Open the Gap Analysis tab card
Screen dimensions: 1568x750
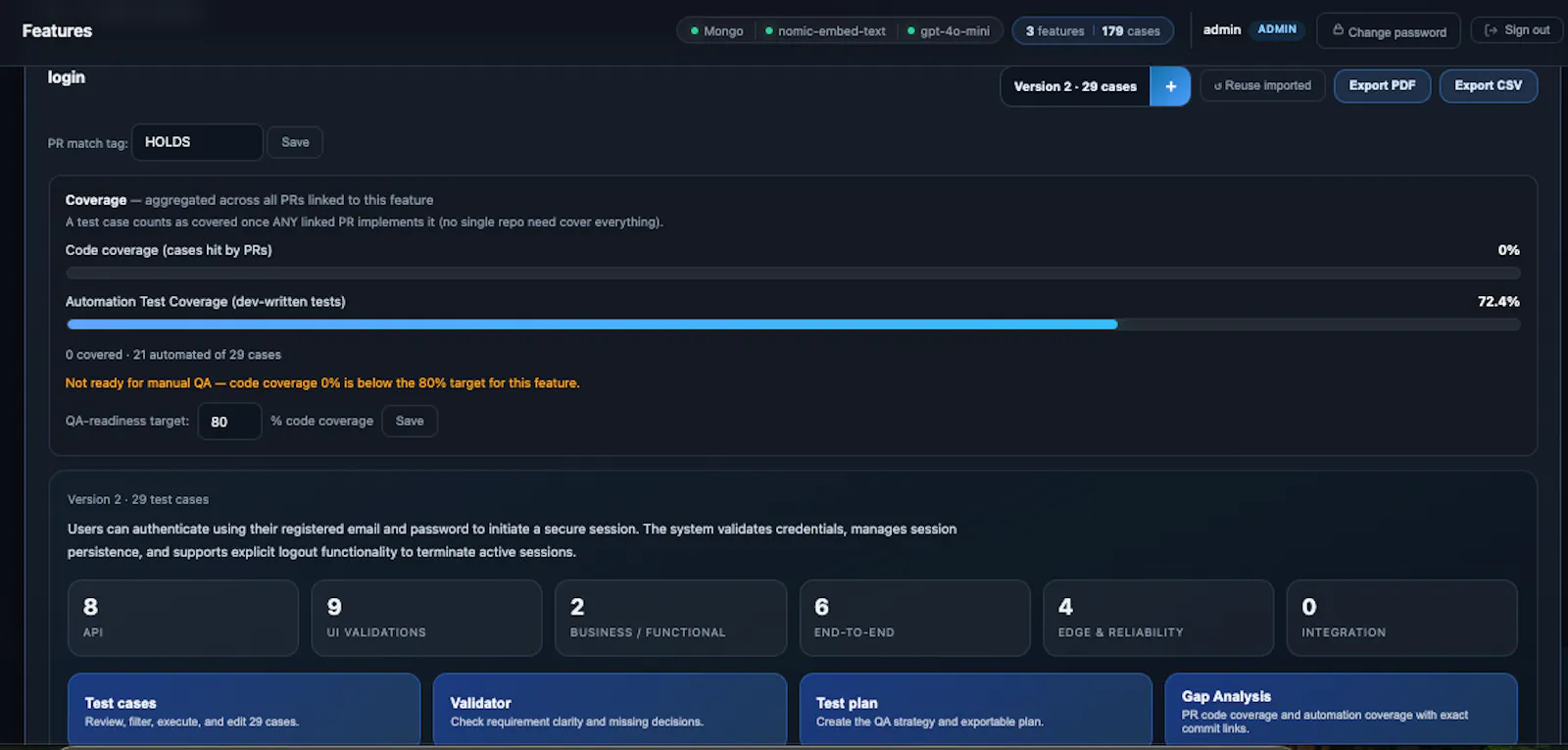(1341, 711)
